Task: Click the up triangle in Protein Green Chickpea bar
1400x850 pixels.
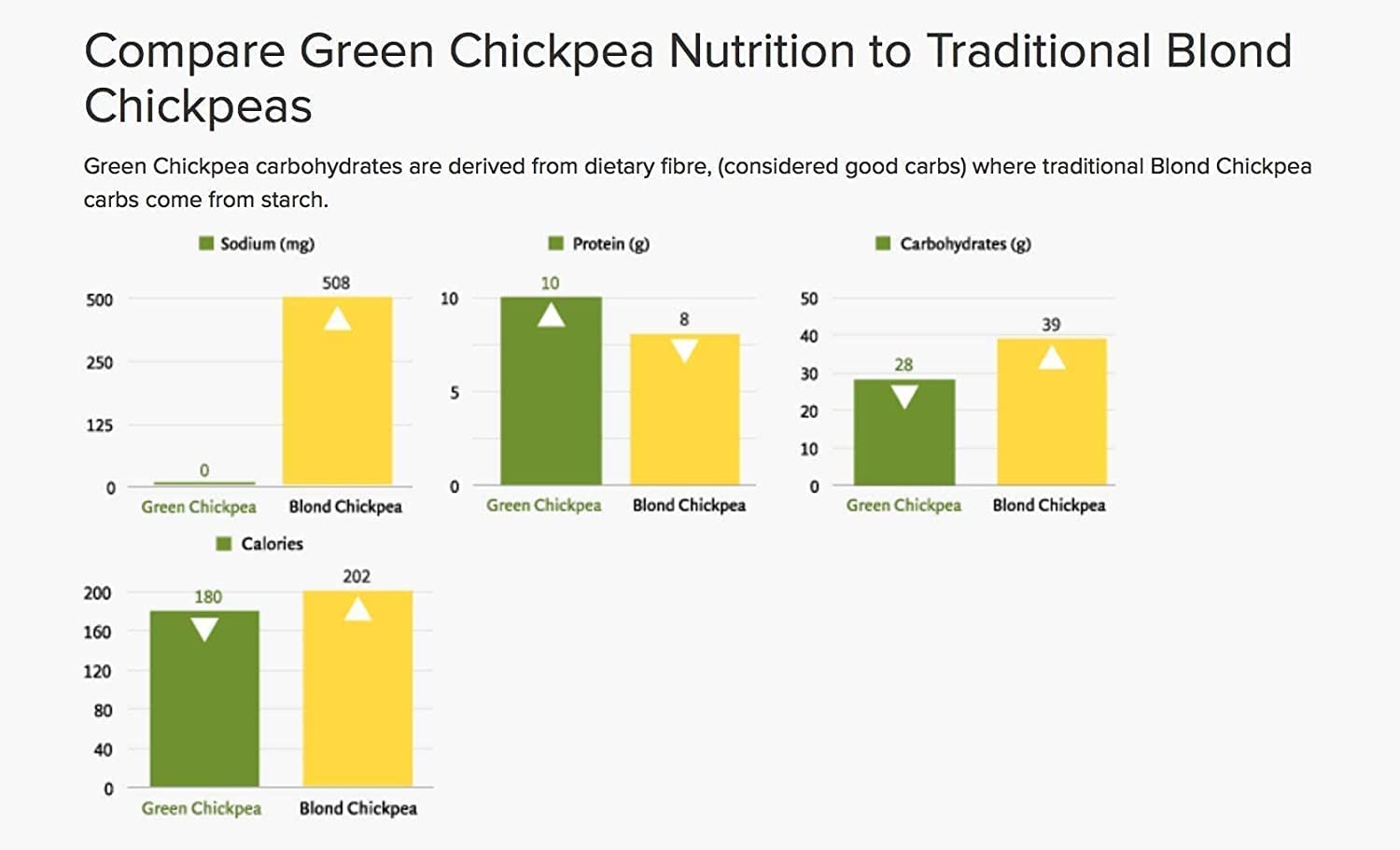Action: click(x=551, y=315)
